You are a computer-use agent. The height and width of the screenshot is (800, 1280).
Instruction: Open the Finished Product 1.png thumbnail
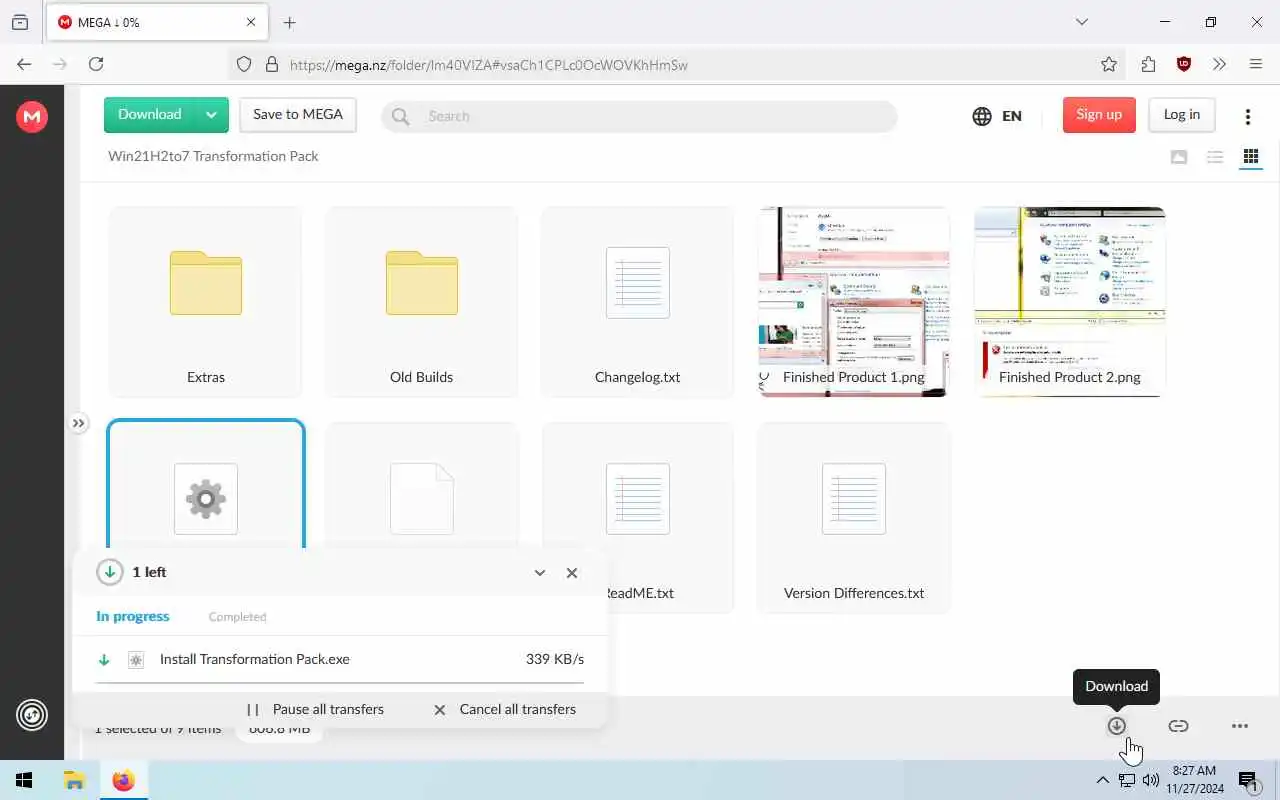[x=854, y=302]
